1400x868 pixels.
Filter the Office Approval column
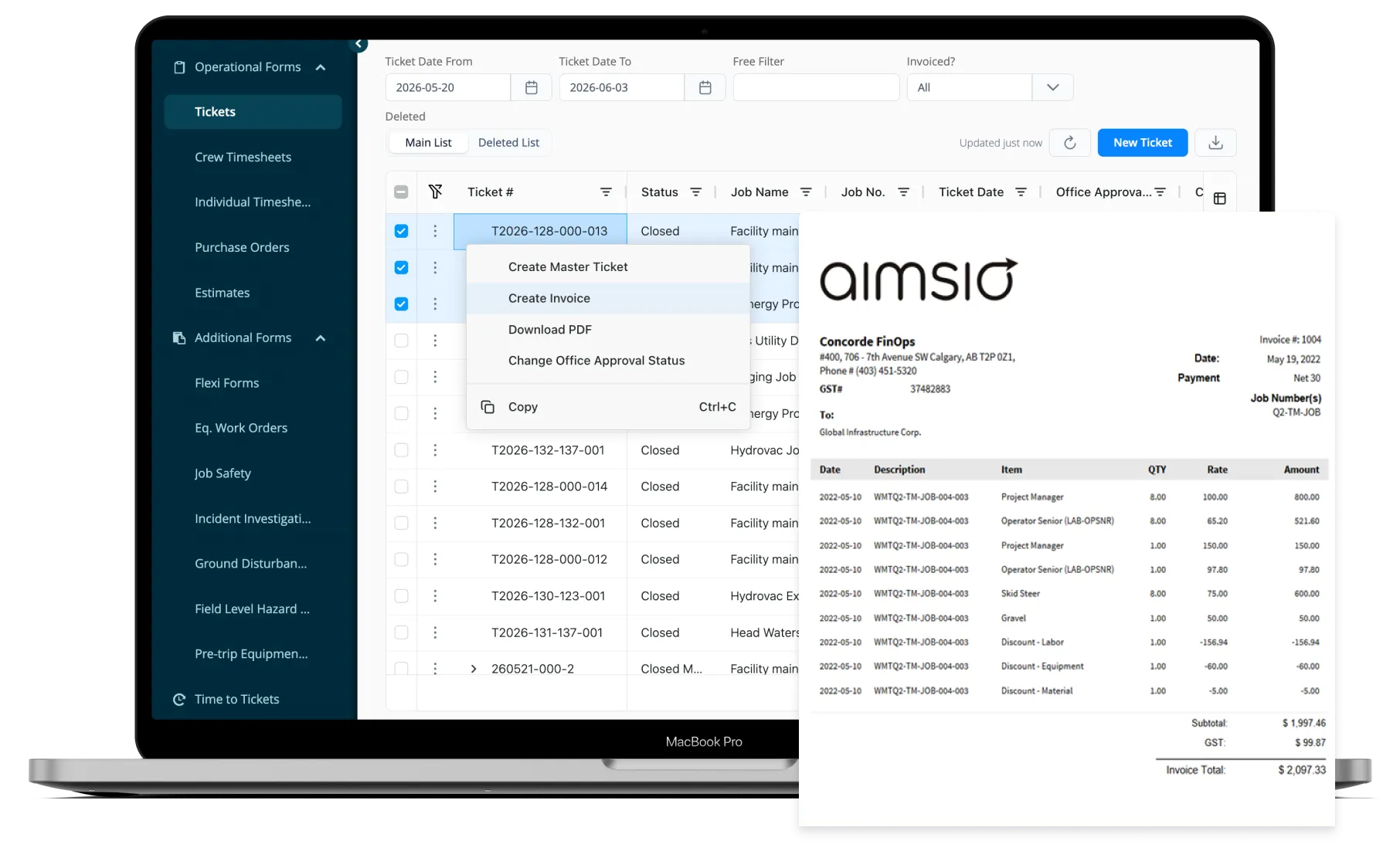pyautogui.click(x=1160, y=192)
